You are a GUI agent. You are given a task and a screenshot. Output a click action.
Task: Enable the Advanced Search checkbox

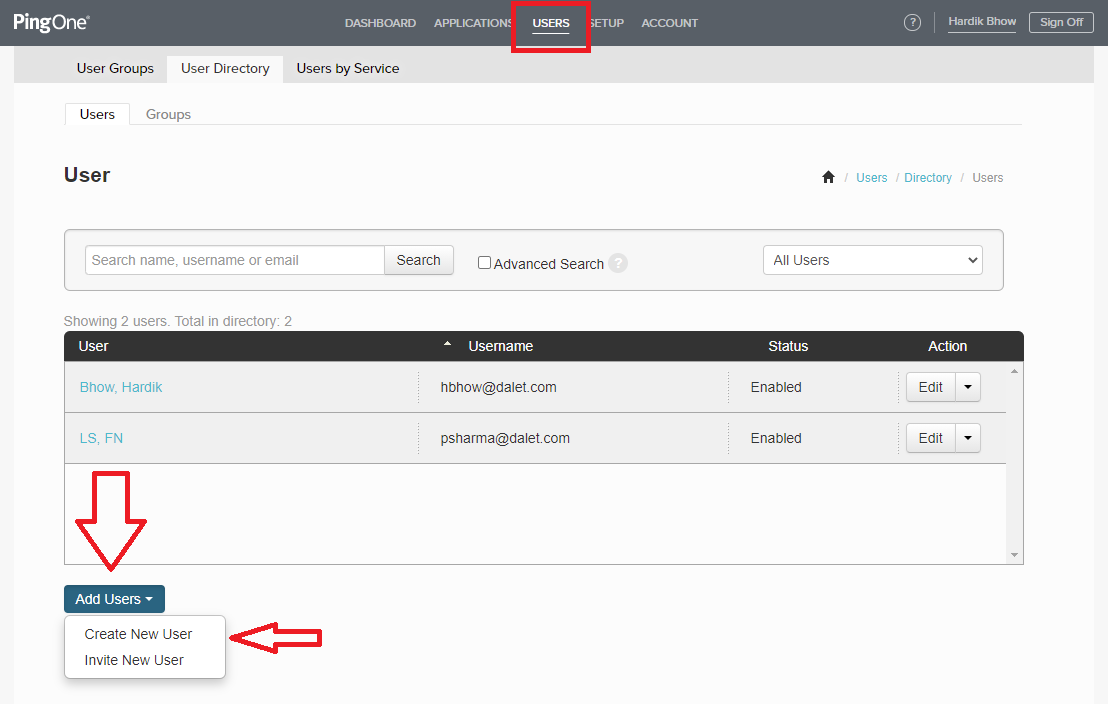pos(484,263)
